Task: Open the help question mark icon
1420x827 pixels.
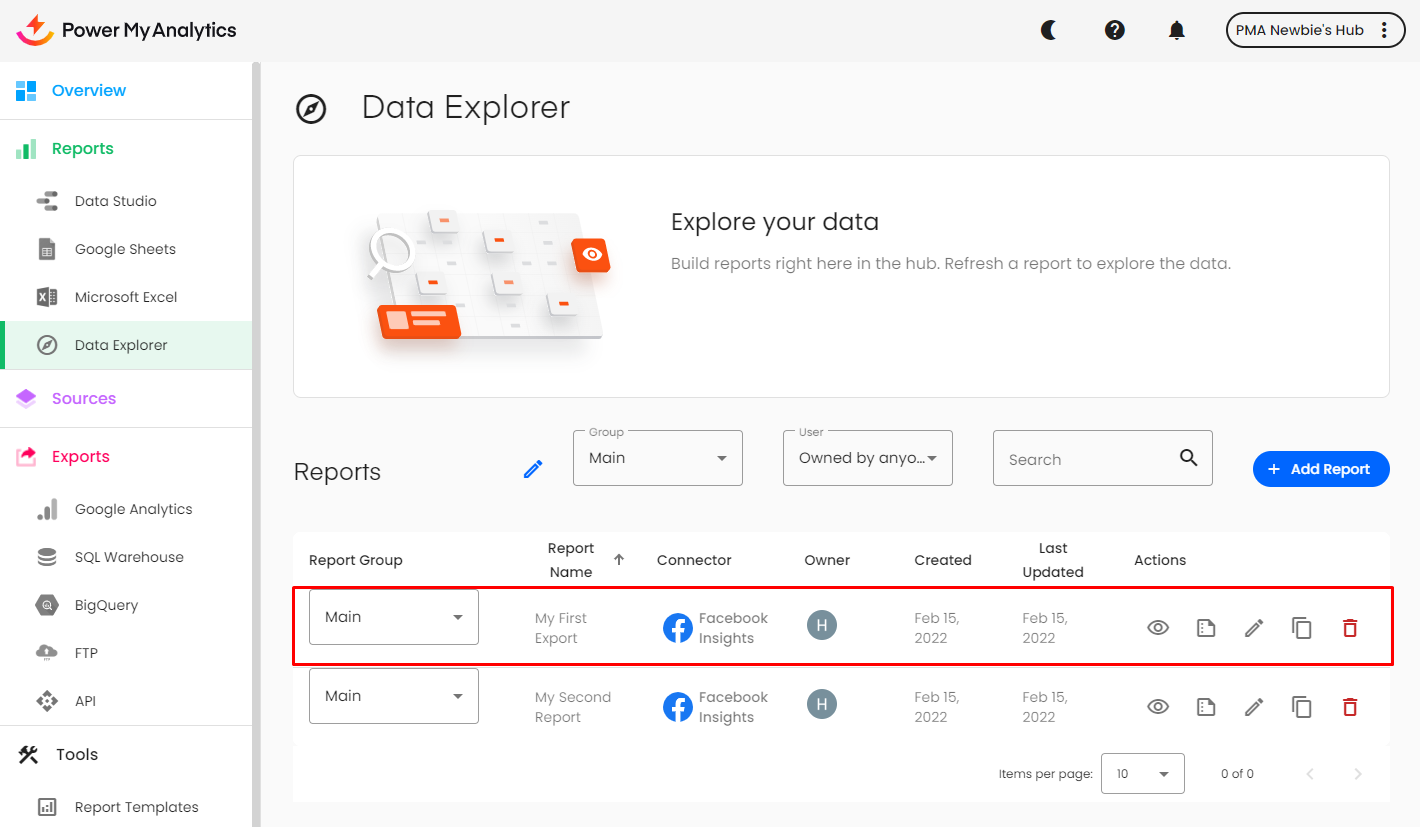Action: (x=1115, y=30)
